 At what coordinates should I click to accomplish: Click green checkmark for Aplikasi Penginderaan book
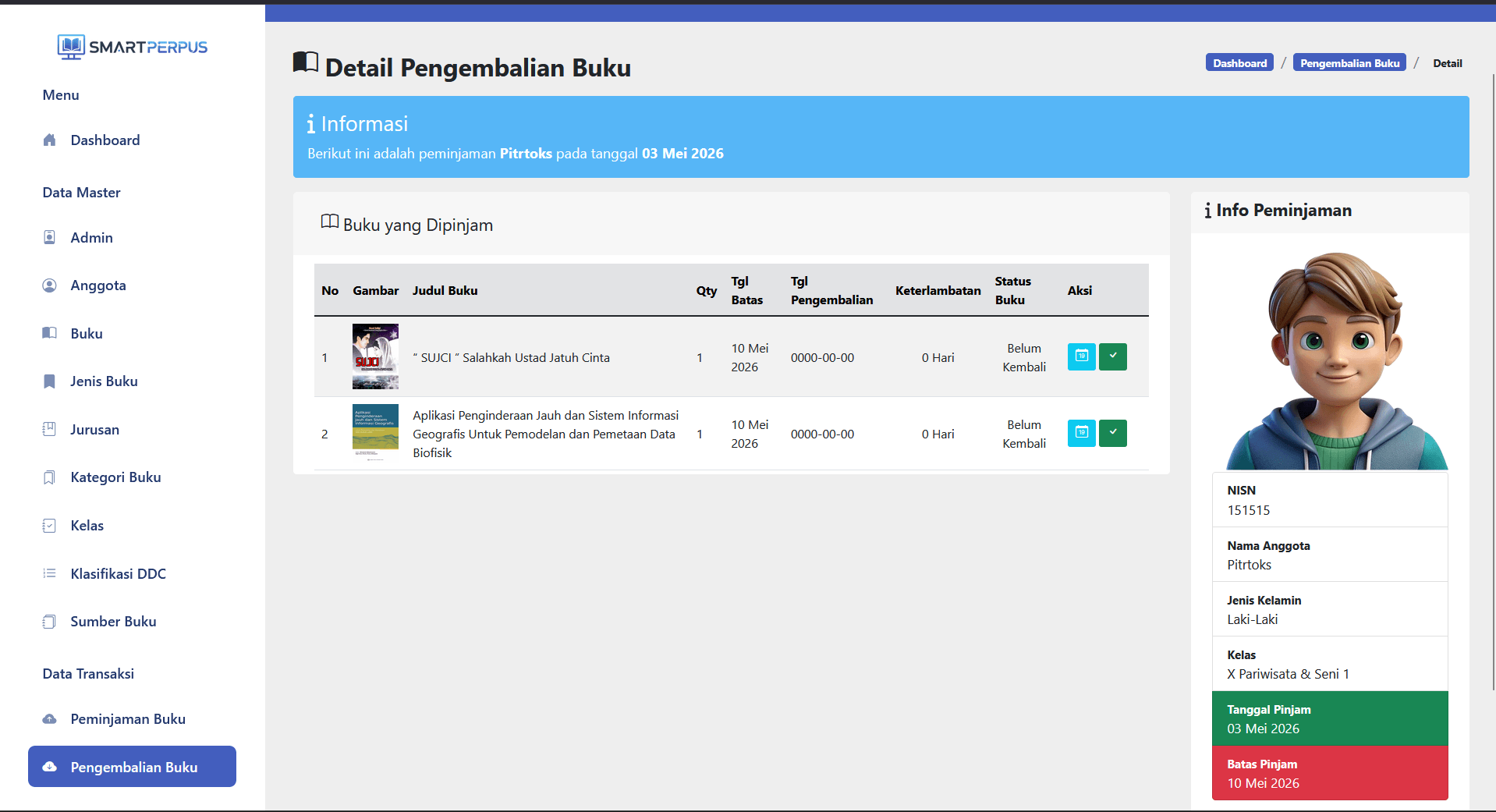[x=1112, y=433]
